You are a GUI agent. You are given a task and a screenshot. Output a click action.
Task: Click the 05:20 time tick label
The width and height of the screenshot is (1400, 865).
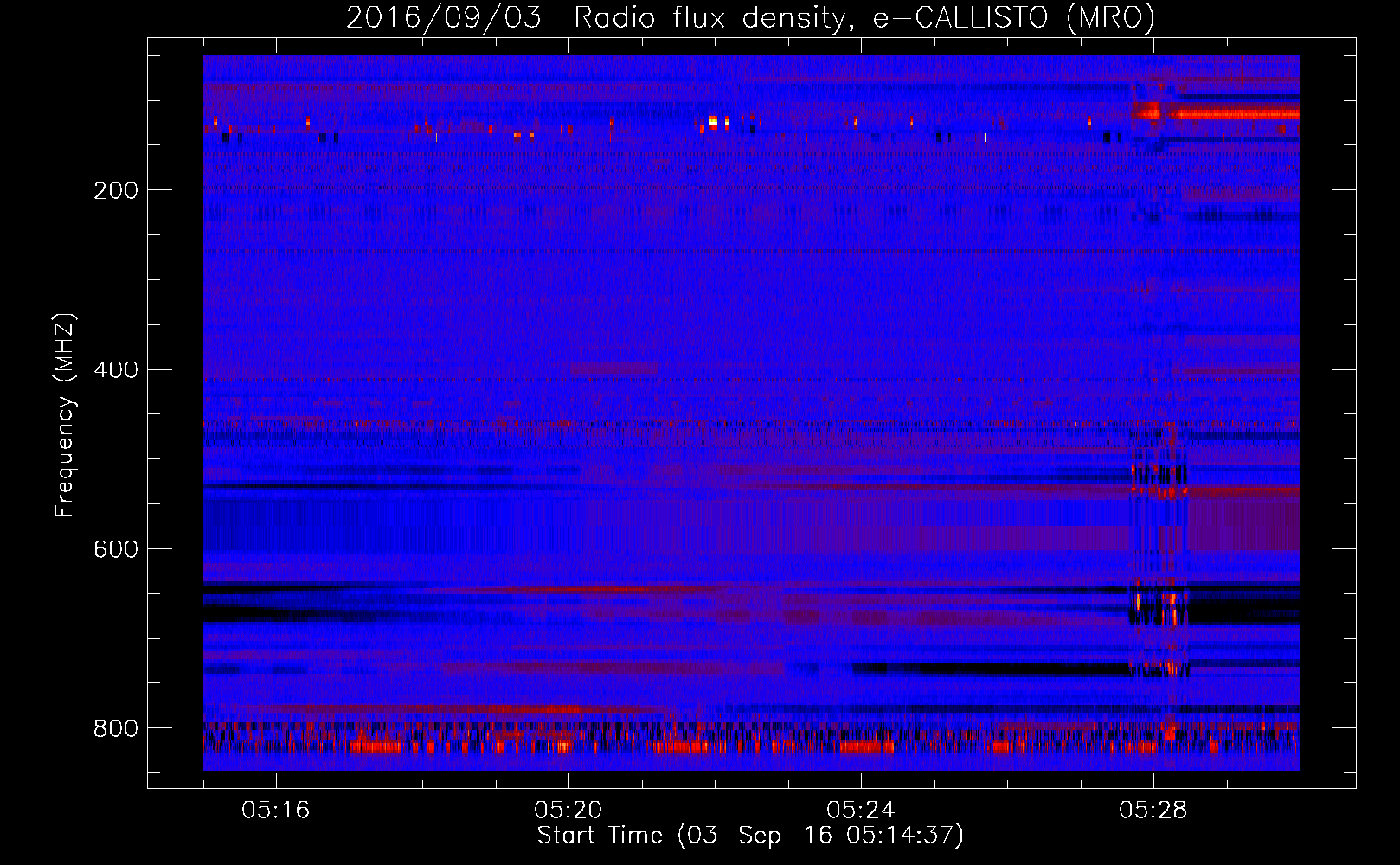point(568,811)
